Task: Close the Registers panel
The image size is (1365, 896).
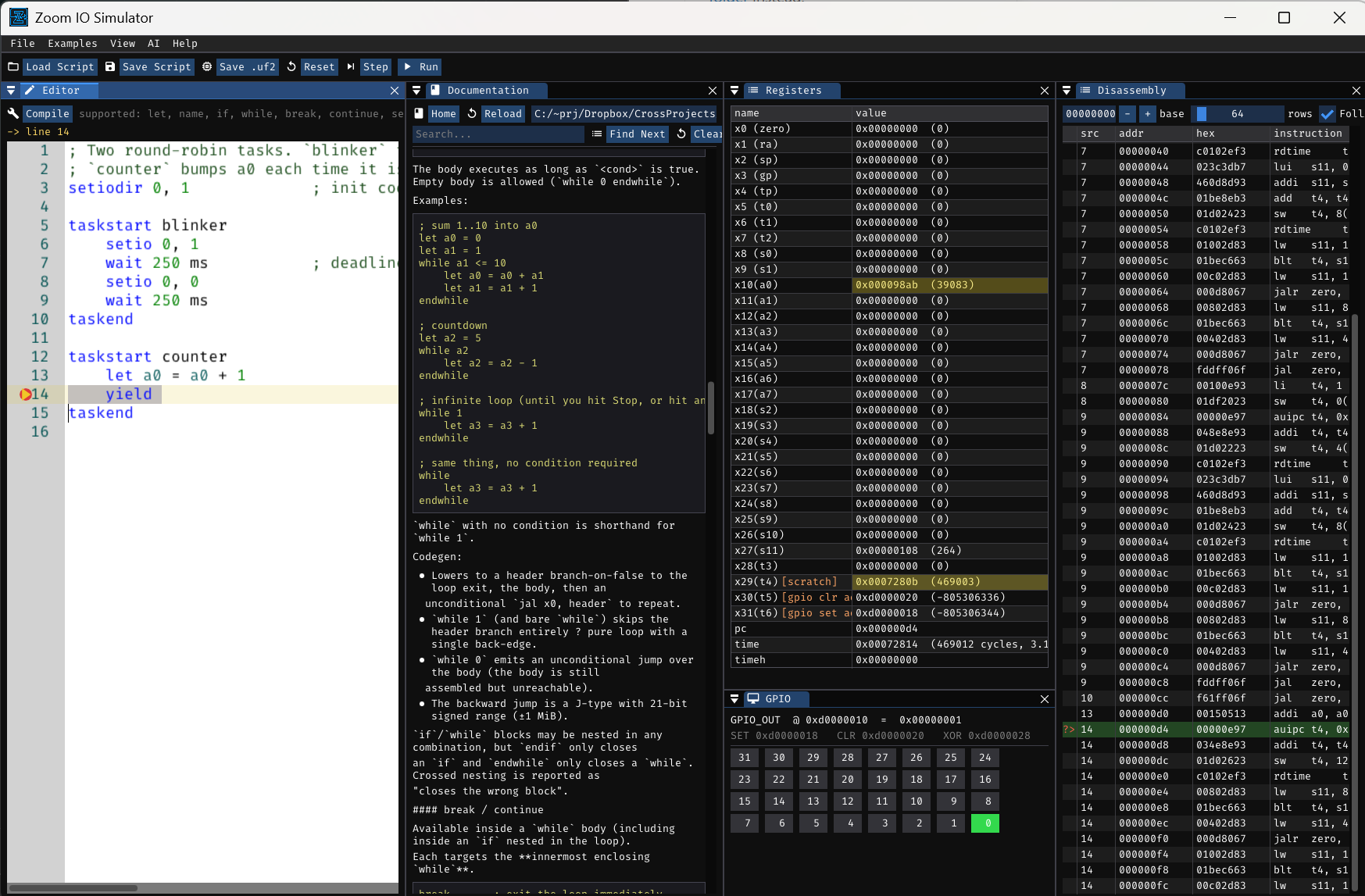Action: pyautogui.click(x=1045, y=91)
